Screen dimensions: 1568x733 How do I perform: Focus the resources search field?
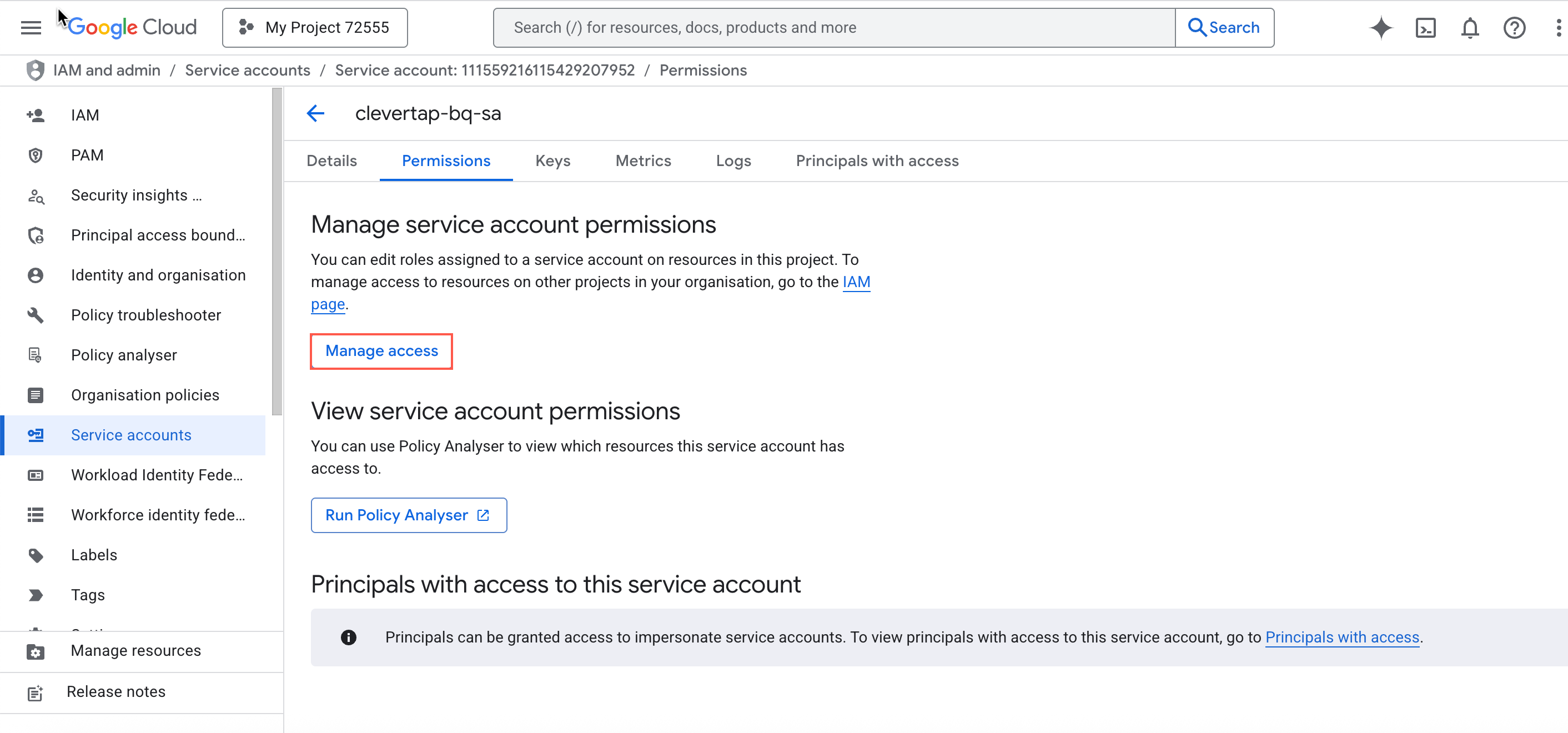tap(834, 27)
